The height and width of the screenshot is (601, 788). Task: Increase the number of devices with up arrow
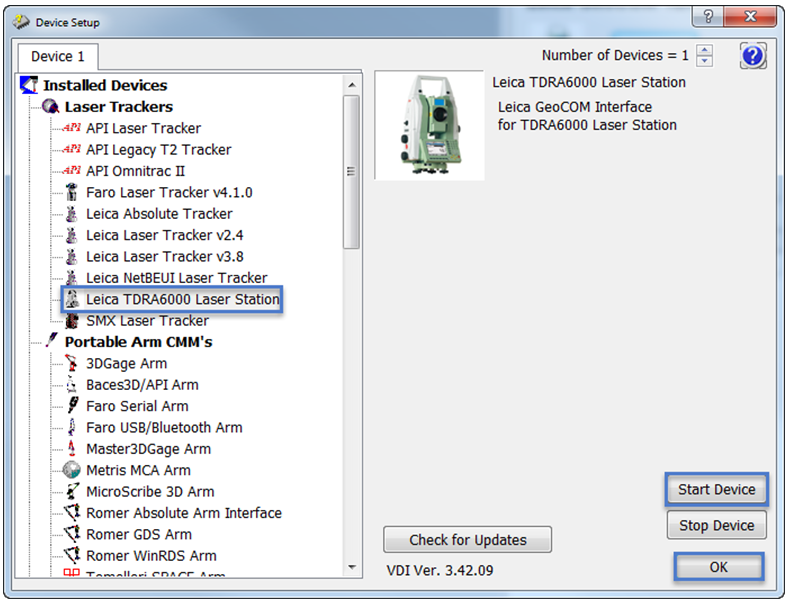pos(705,50)
